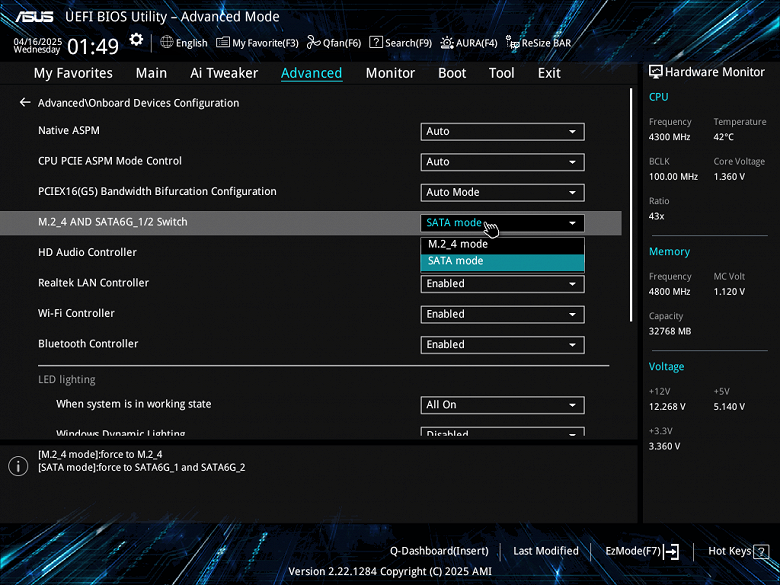
Task: Click 32768 MB capacity value
Action: [670, 331]
